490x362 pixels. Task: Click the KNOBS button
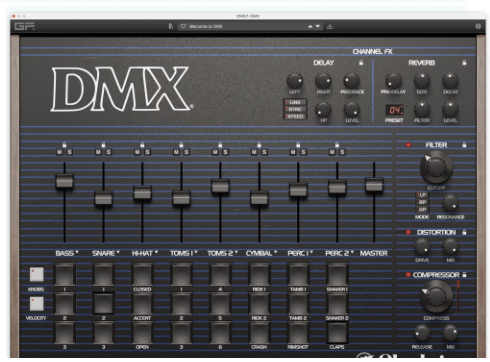point(37,274)
